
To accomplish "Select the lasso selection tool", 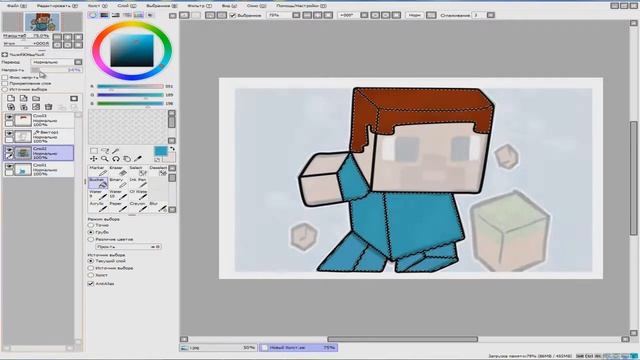I will click(x=105, y=151).
